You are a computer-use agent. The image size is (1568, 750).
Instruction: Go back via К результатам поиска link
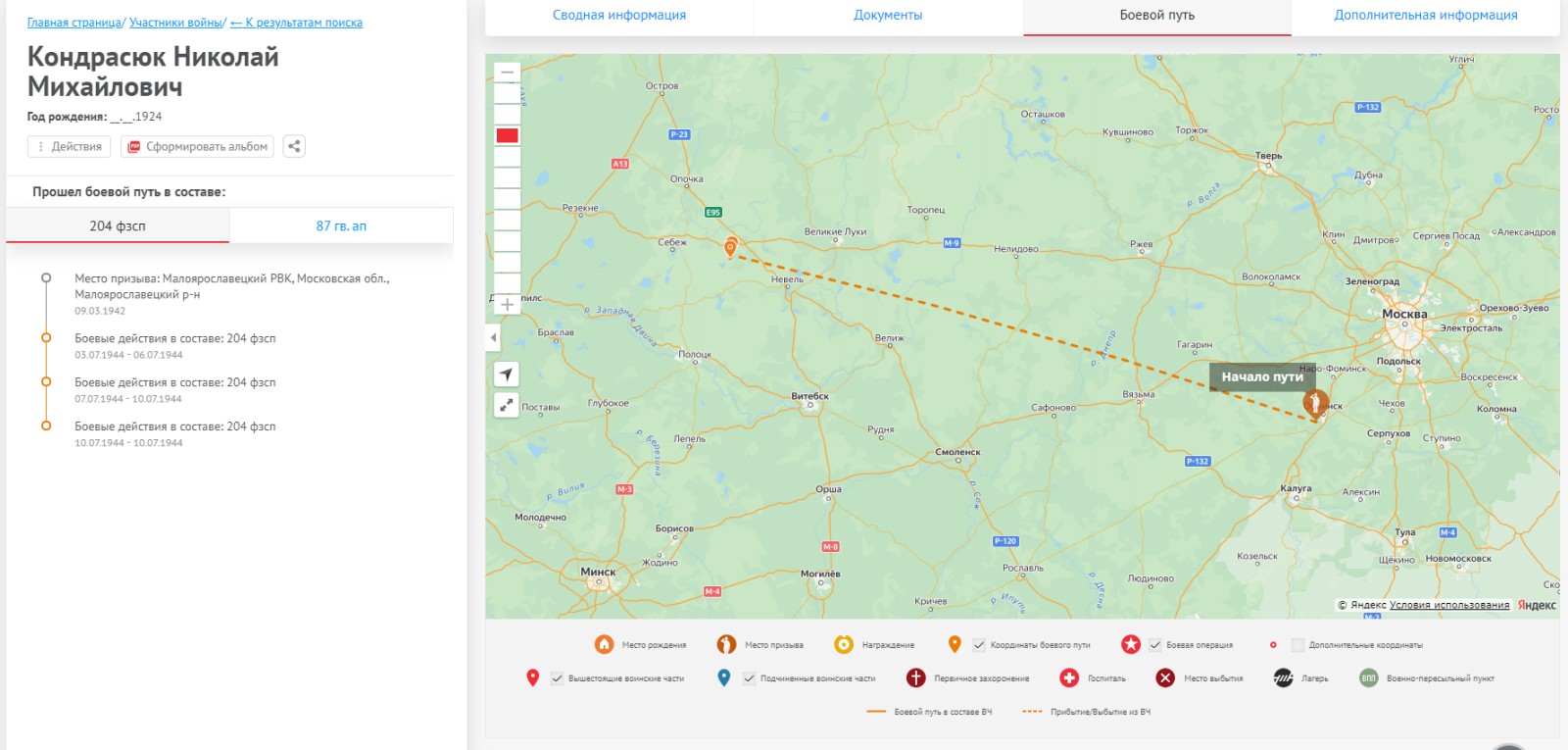pos(296,23)
